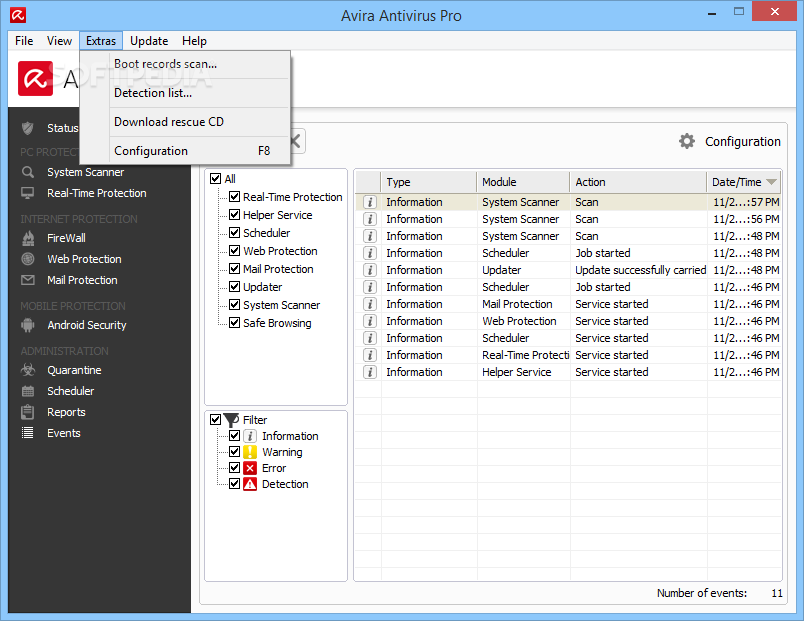The width and height of the screenshot is (804, 621).
Task: Select the 11/2...:56 PM date cell
Action: click(x=746, y=219)
